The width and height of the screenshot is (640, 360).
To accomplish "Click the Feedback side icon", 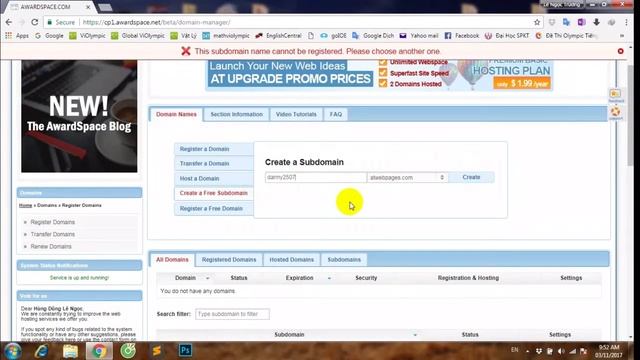I will [x=616, y=96].
